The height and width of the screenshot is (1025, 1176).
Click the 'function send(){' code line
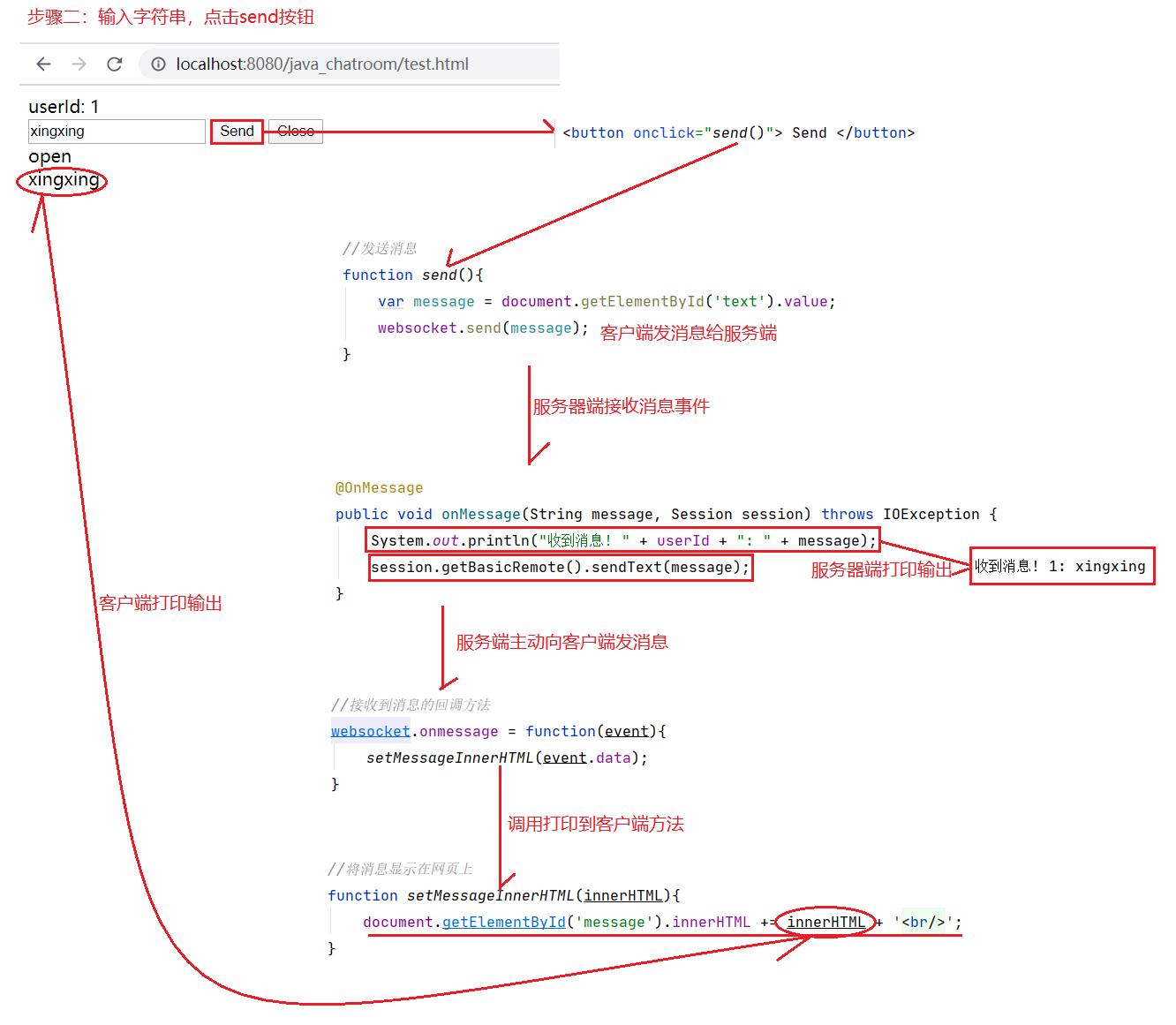pos(413,275)
